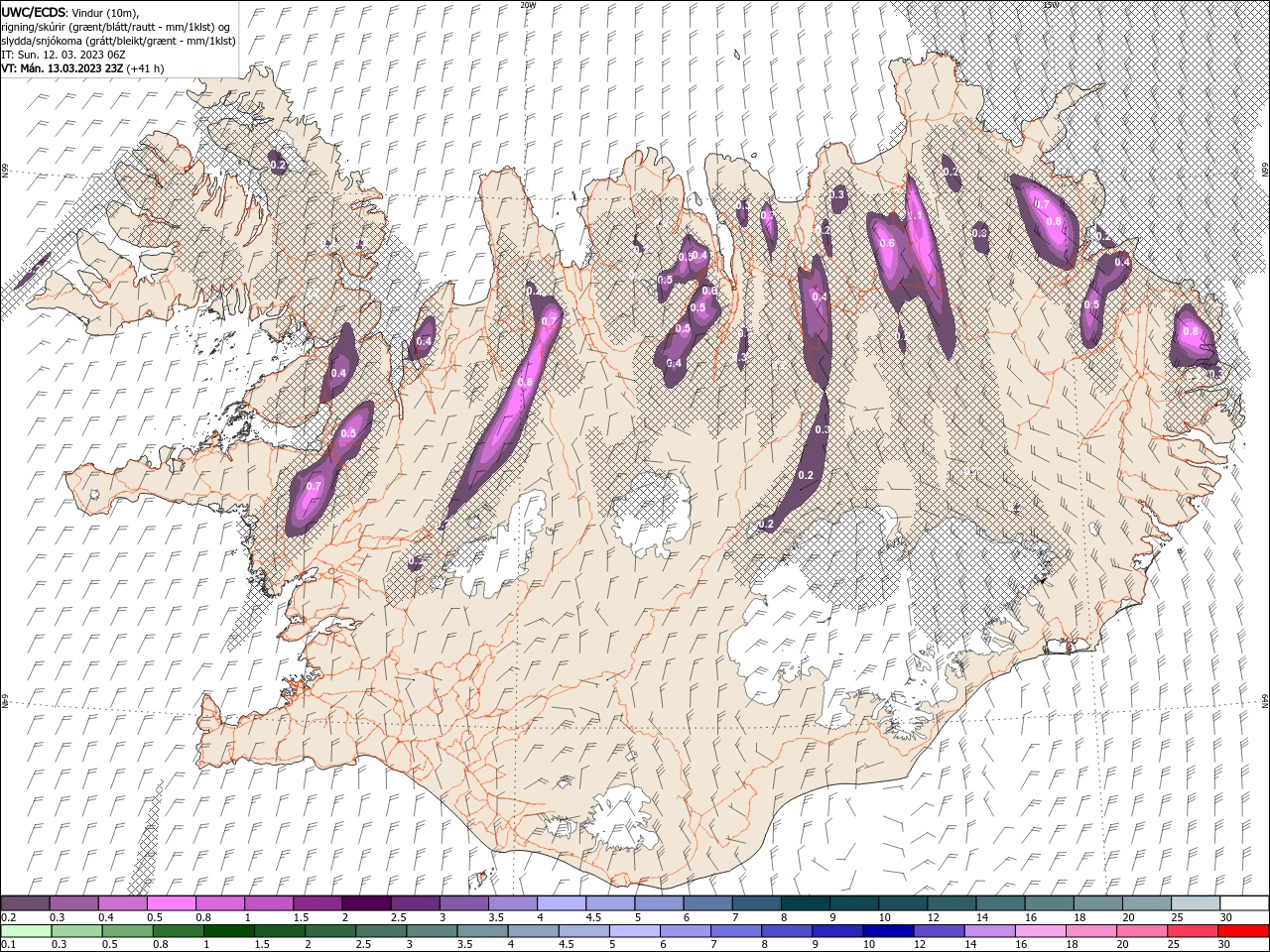Click the '20W' longitude label at the map top
The height and width of the screenshot is (952, 1270).
point(528,5)
